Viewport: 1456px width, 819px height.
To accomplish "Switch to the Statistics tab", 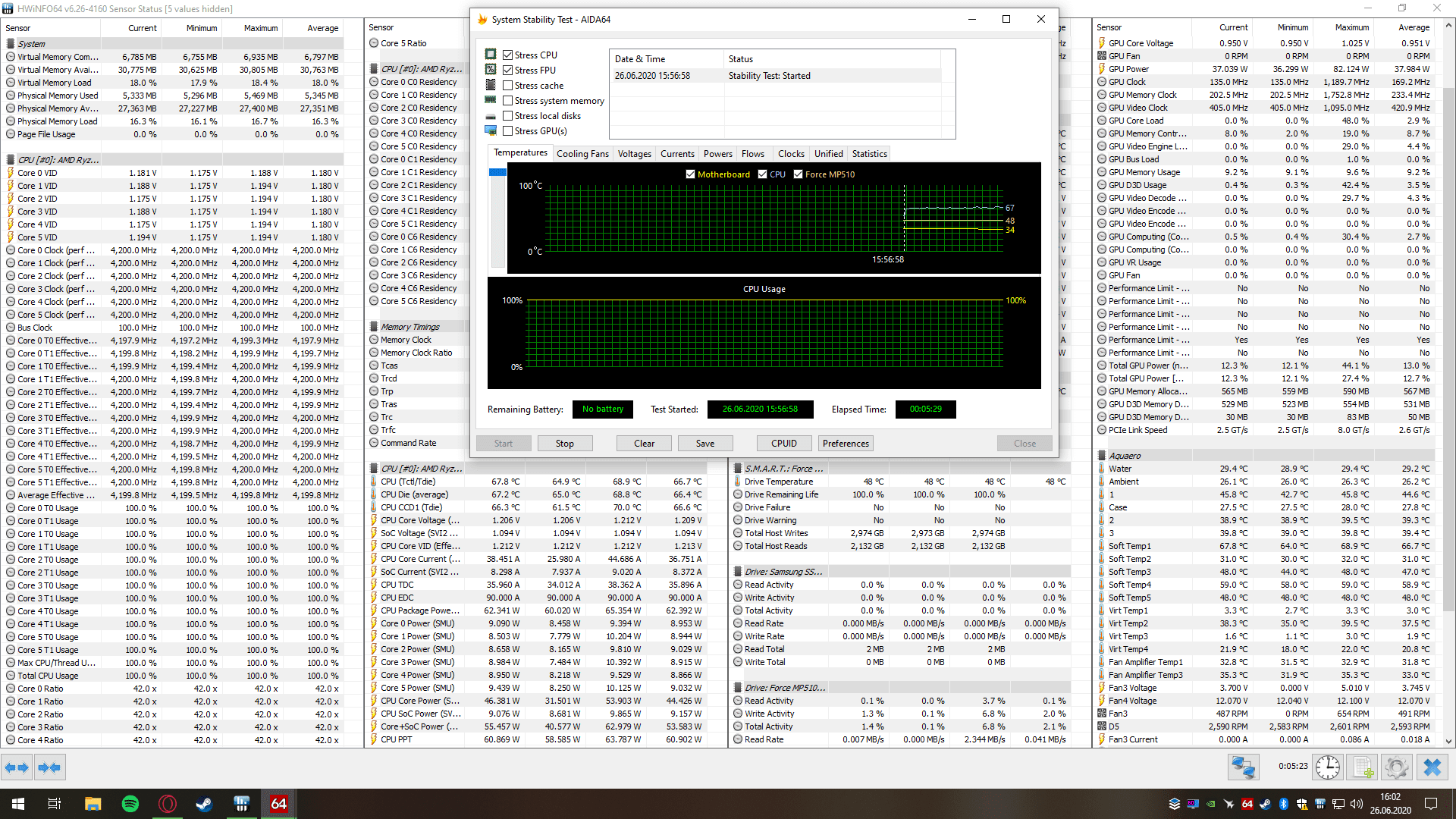I will (x=869, y=154).
